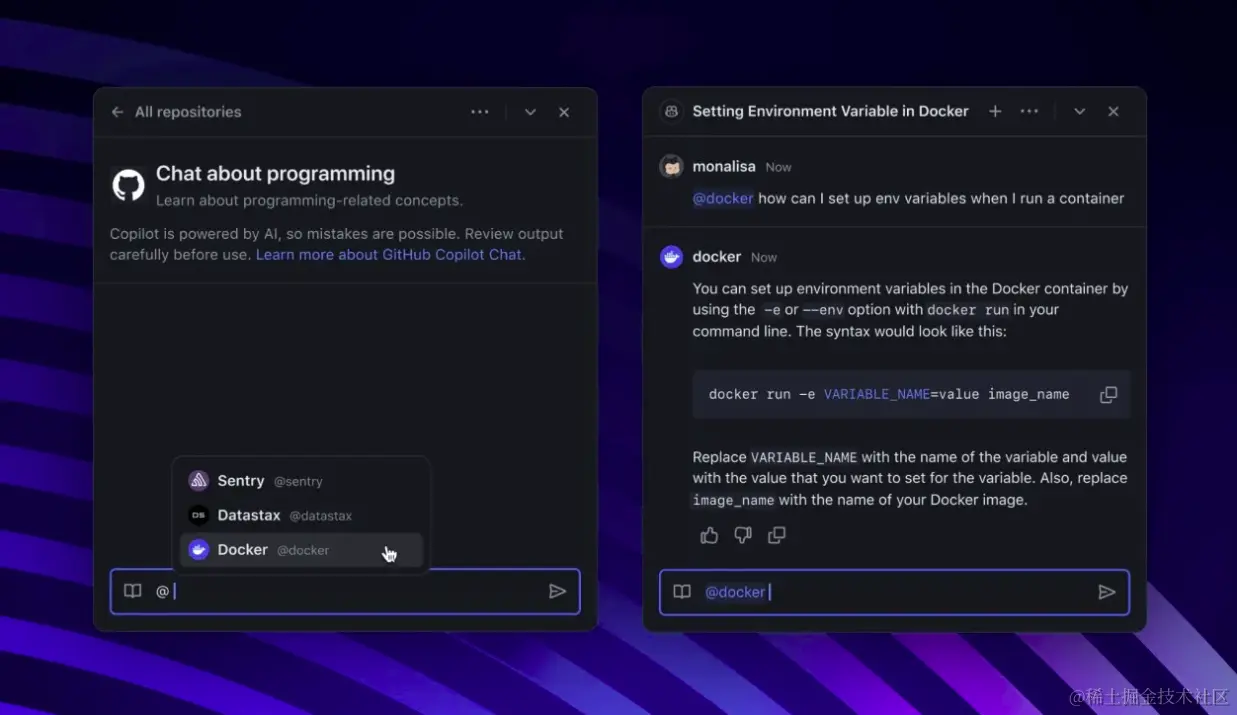Start a new conversation with the plus icon
The width and height of the screenshot is (1237, 715).
[995, 111]
